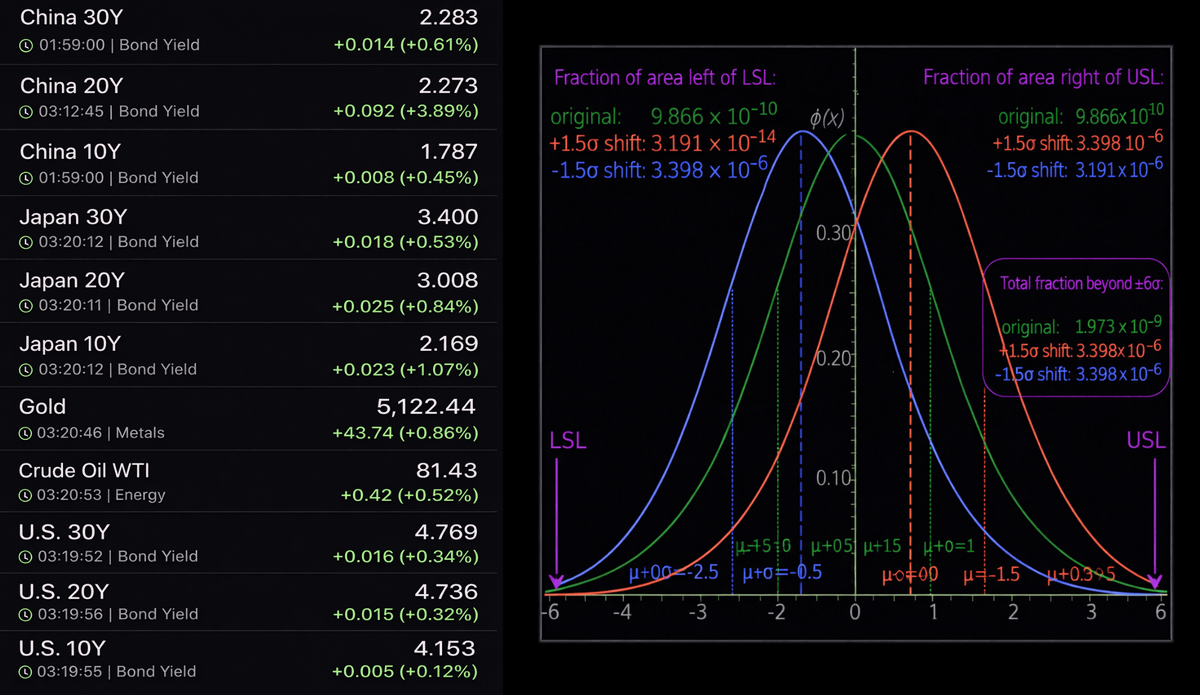
Task: Click Crude Oil WTI price 81.43
Action: click(x=446, y=470)
